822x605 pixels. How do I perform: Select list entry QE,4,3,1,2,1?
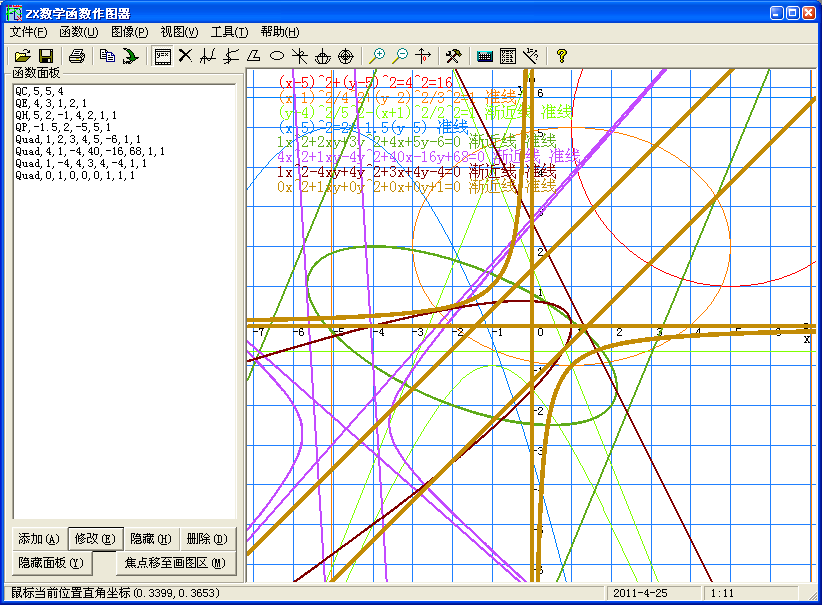coord(51,103)
